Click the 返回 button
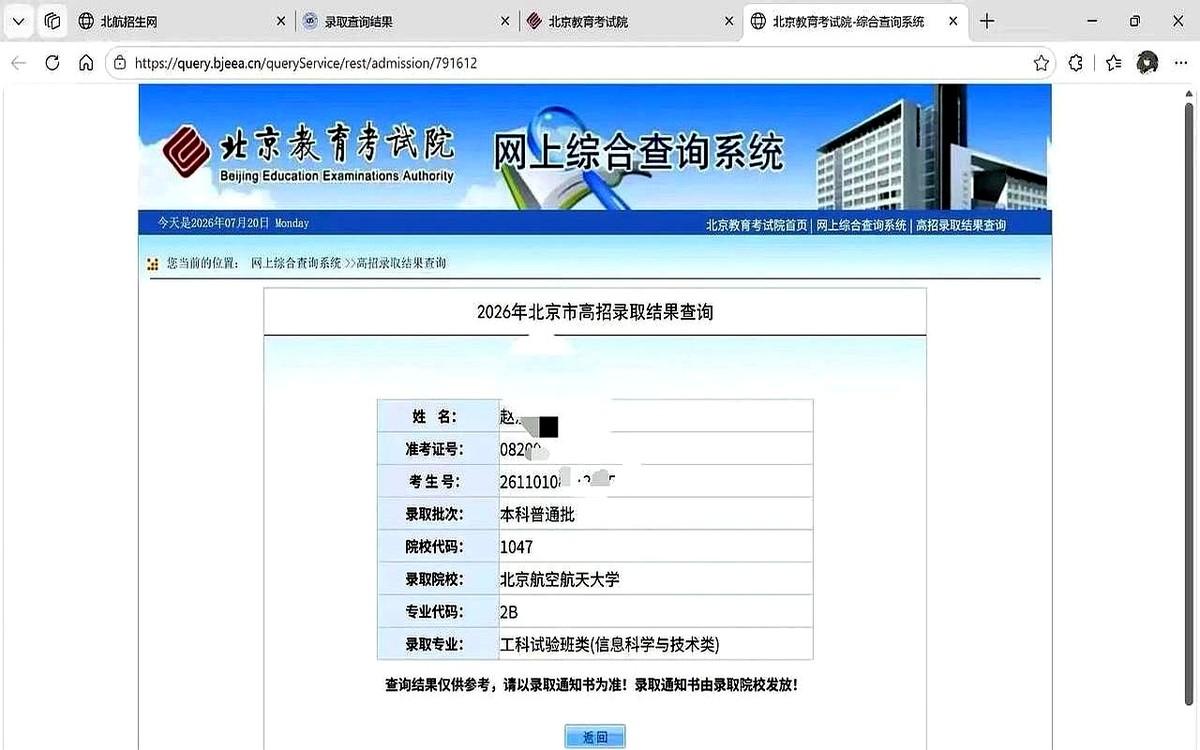The image size is (1200, 750). click(x=595, y=737)
